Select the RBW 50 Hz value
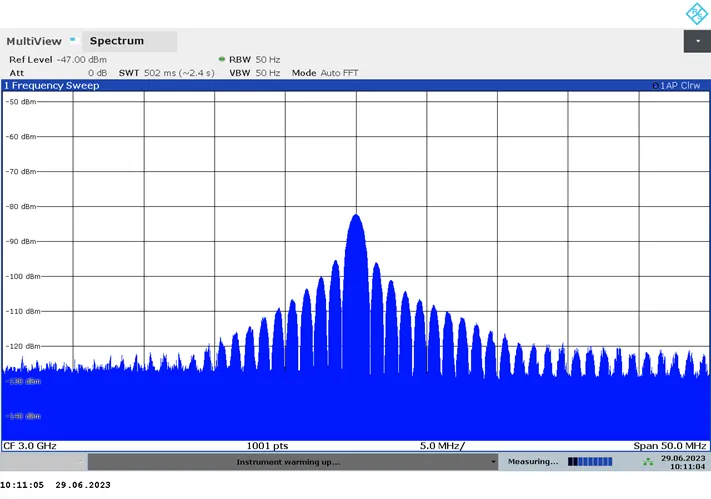The width and height of the screenshot is (711, 499). pos(254,60)
